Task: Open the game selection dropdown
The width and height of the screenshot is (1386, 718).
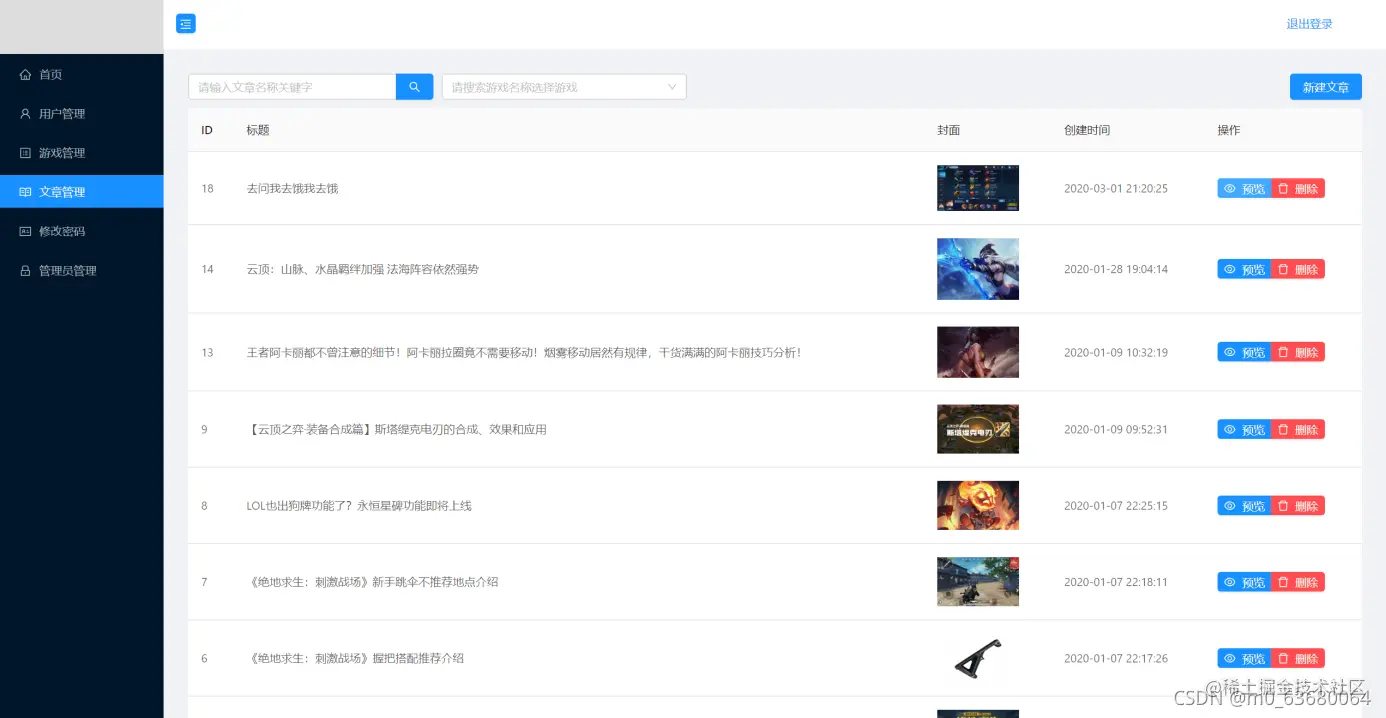Action: click(564, 86)
